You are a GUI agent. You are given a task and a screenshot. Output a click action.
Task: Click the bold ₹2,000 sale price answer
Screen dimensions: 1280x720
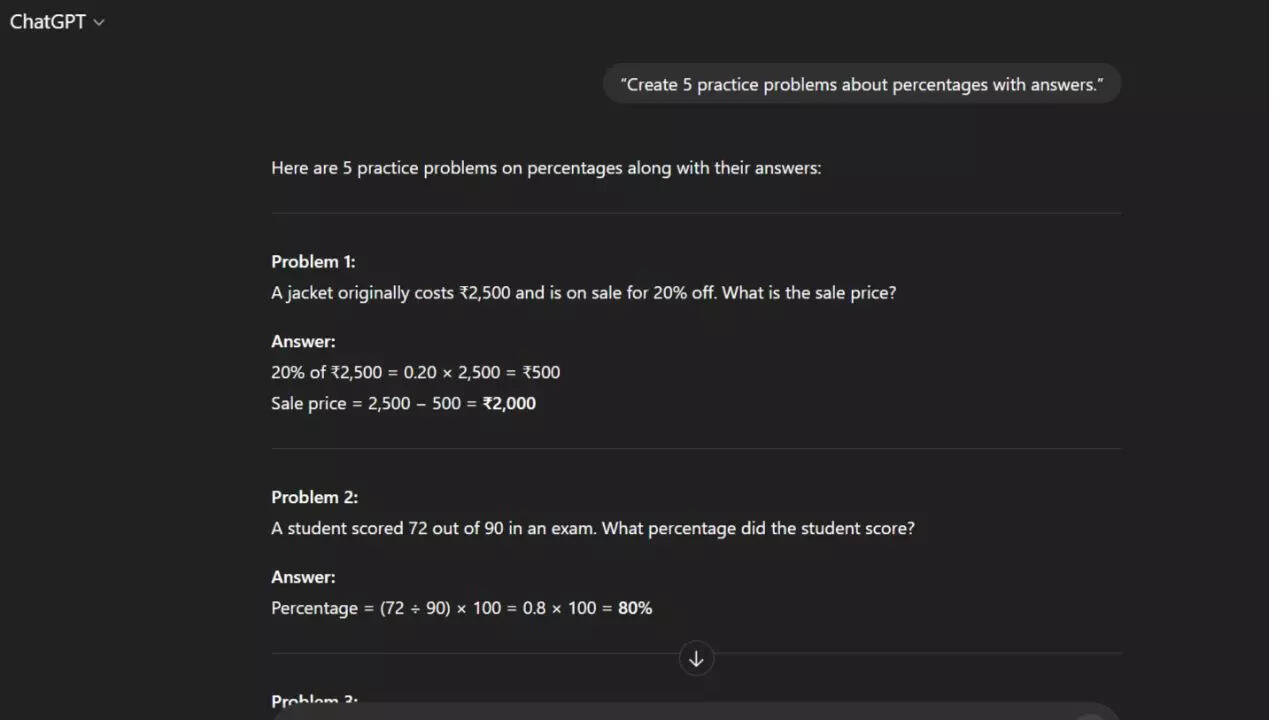pos(509,403)
